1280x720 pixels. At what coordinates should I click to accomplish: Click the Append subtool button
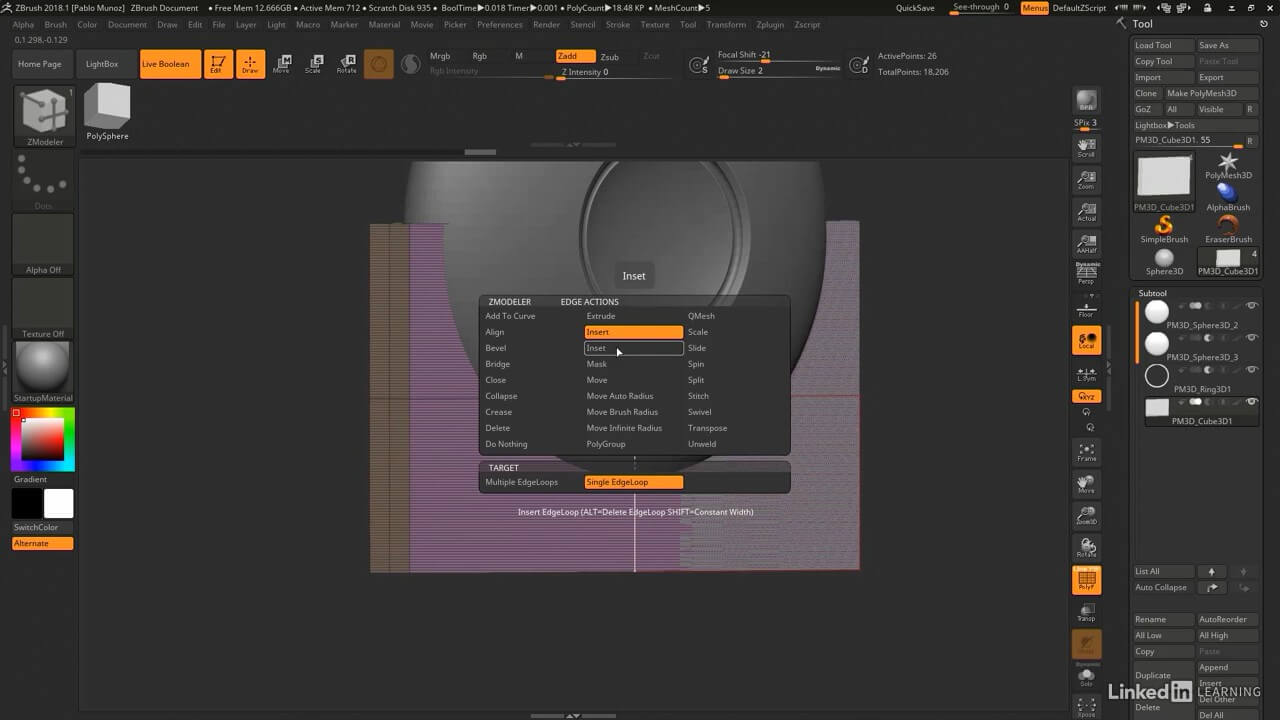pyautogui.click(x=1227, y=667)
